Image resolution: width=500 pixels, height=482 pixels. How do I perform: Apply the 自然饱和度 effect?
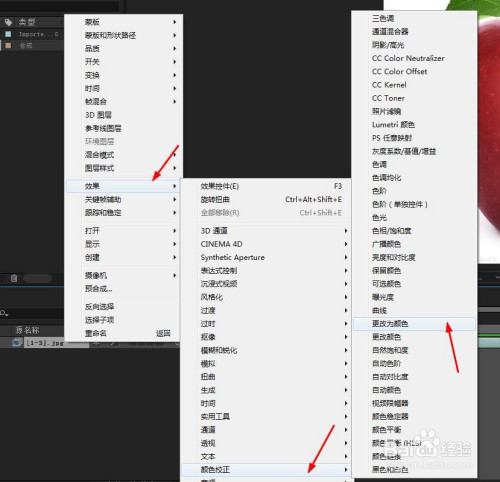[414, 350]
